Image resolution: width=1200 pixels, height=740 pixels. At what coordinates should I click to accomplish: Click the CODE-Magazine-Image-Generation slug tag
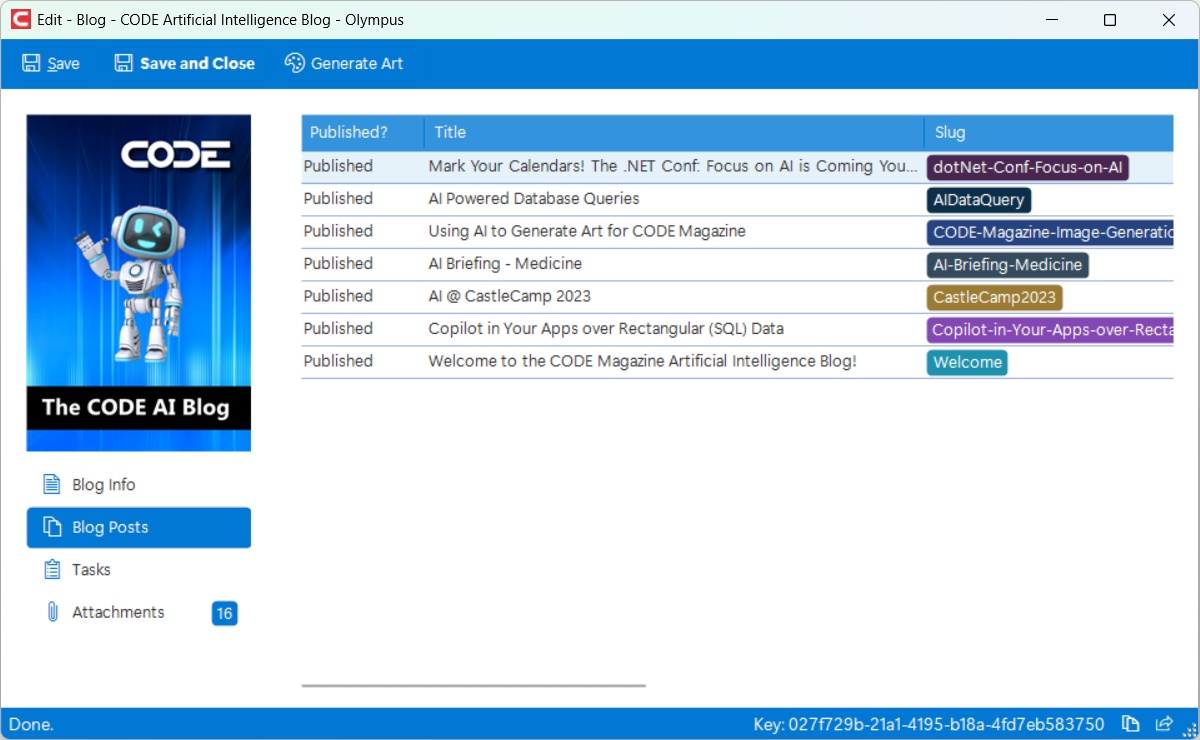(x=1050, y=232)
